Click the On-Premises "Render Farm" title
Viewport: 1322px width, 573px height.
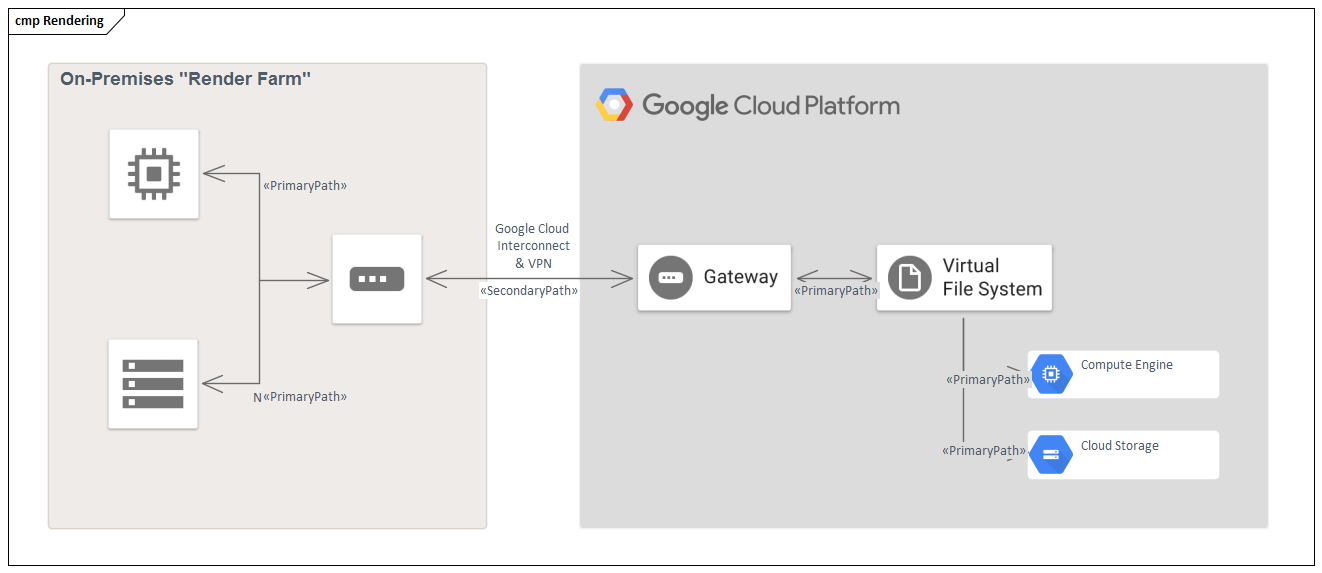[x=185, y=79]
